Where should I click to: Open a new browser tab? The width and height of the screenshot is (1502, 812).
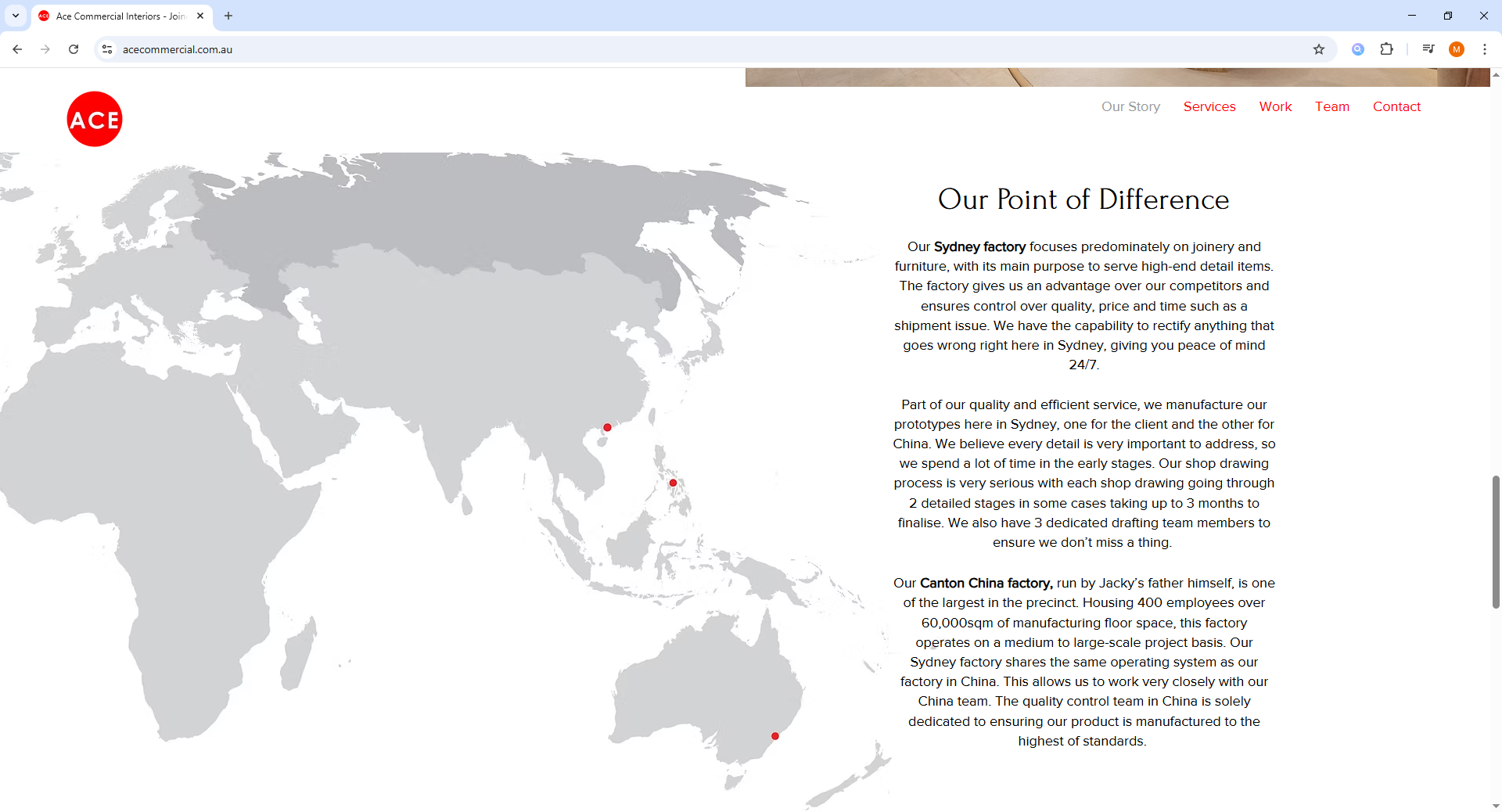point(228,16)
